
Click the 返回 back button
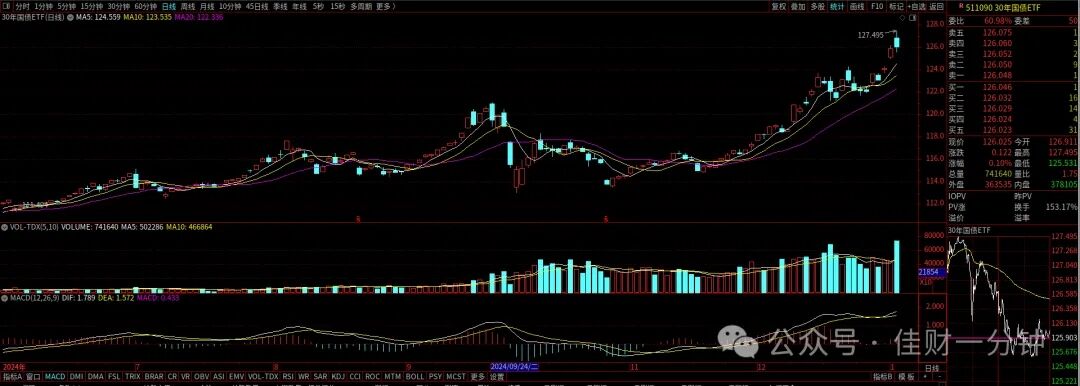click(936, 6)
